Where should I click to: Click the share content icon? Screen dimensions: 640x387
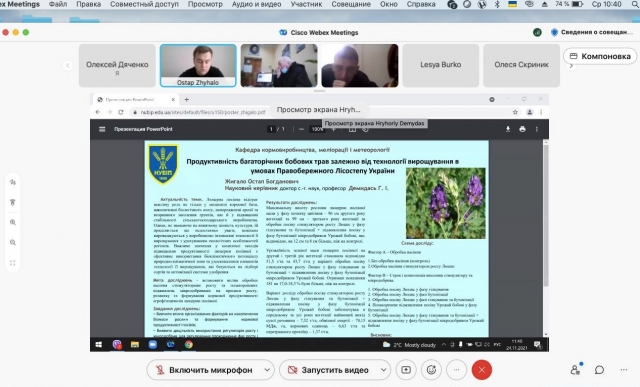point(406,370)
